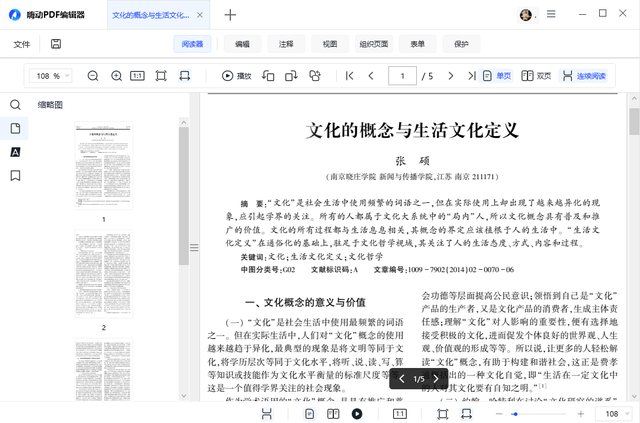Toggle 连续阅读 continuous reading mode

(584, 76)
